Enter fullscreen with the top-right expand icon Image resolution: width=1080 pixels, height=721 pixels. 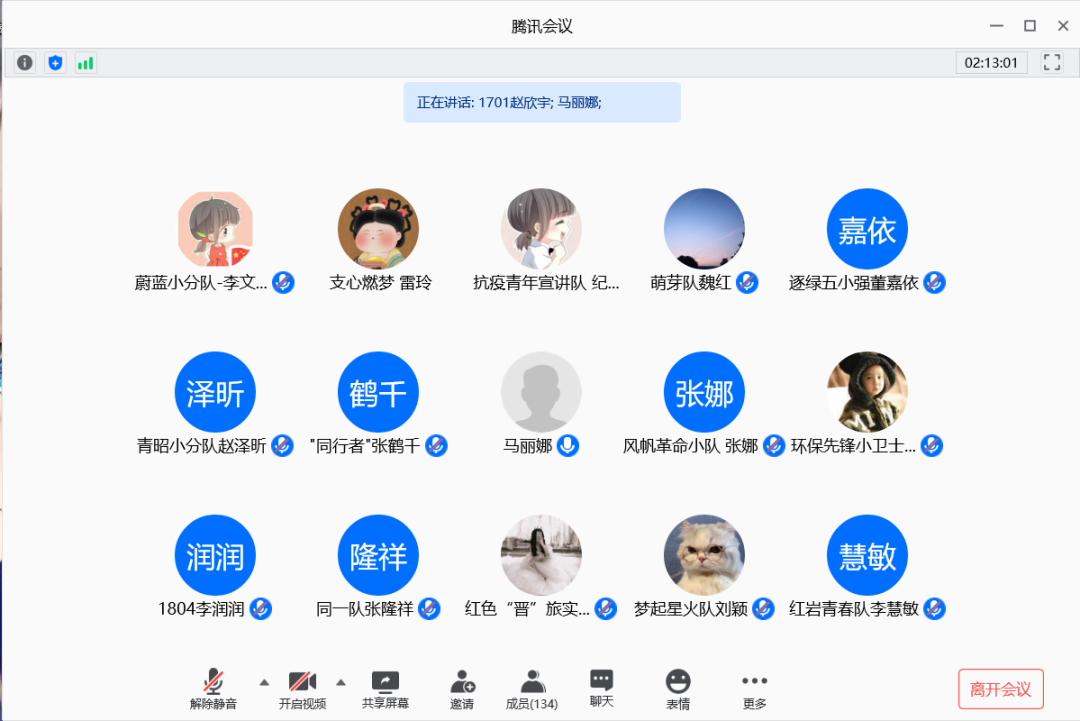[1052, 62]
